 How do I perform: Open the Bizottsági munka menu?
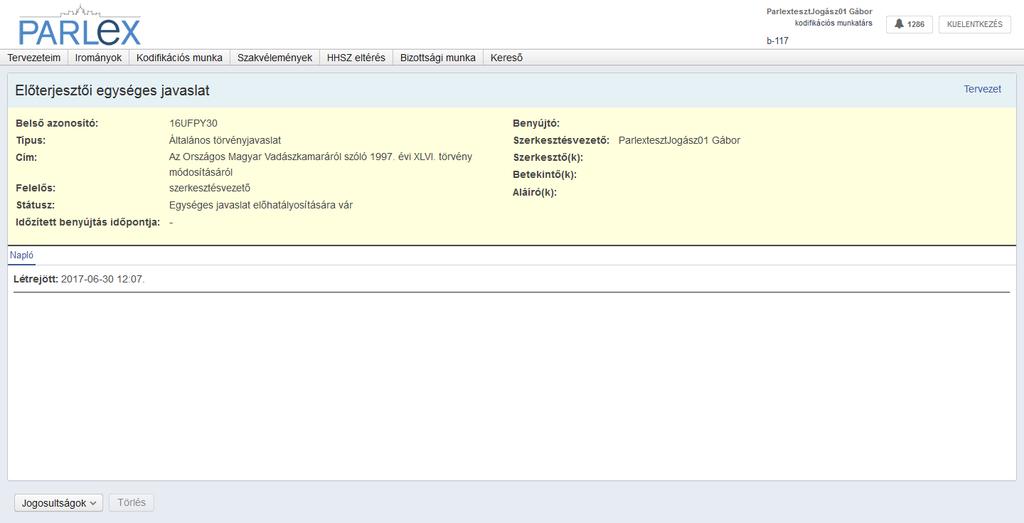tap(438, 57)
